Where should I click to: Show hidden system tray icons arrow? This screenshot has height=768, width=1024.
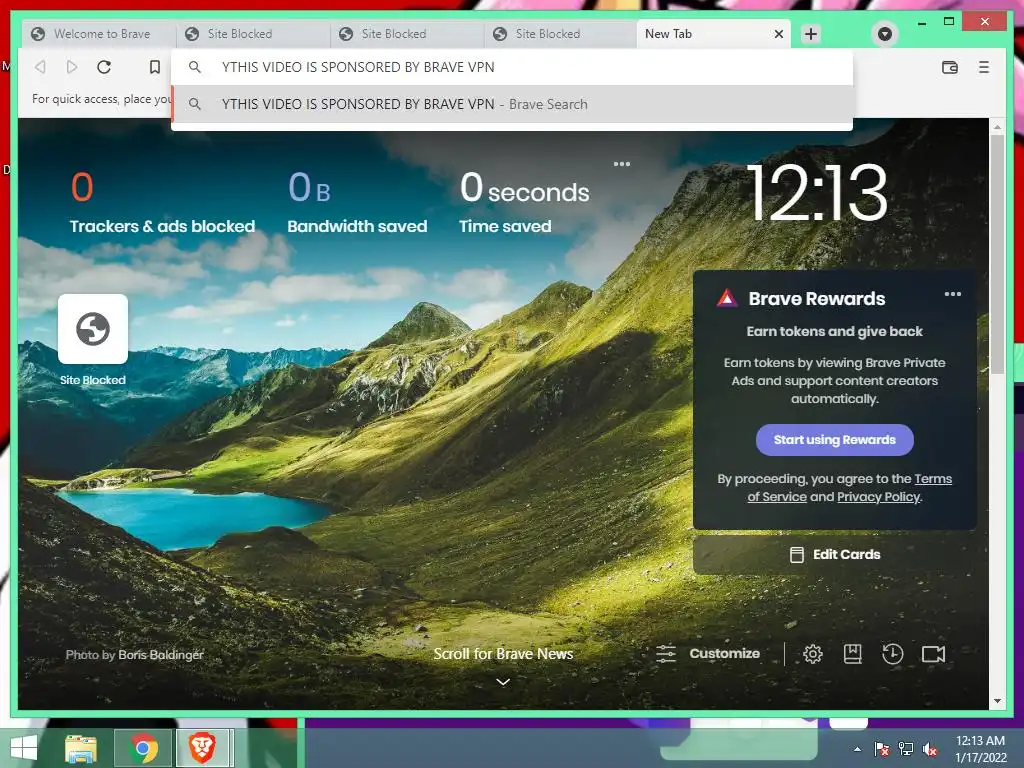click(857, 748)
